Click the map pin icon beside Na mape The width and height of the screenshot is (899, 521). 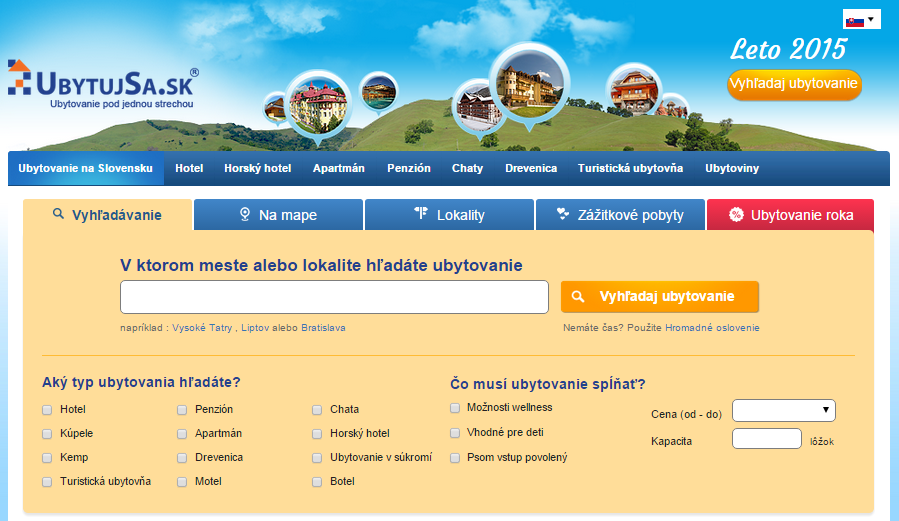(x=244, y=214)
